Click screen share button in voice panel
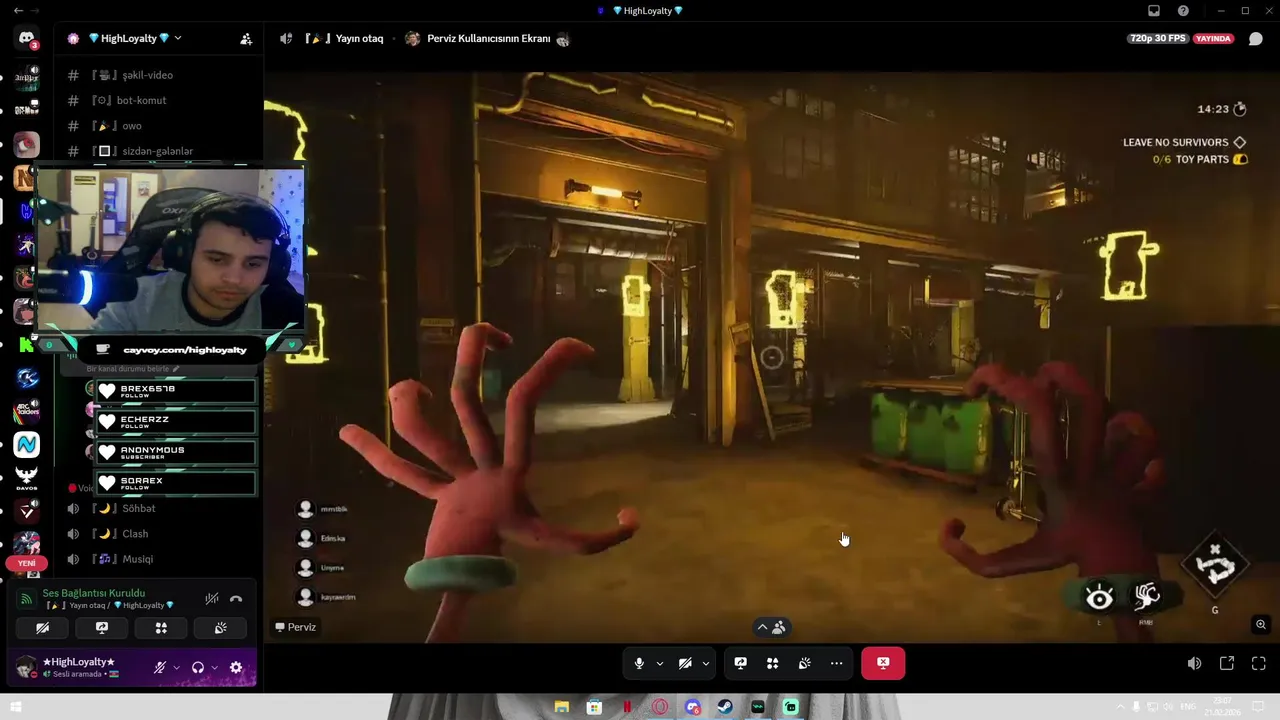 tap(102, 628)
